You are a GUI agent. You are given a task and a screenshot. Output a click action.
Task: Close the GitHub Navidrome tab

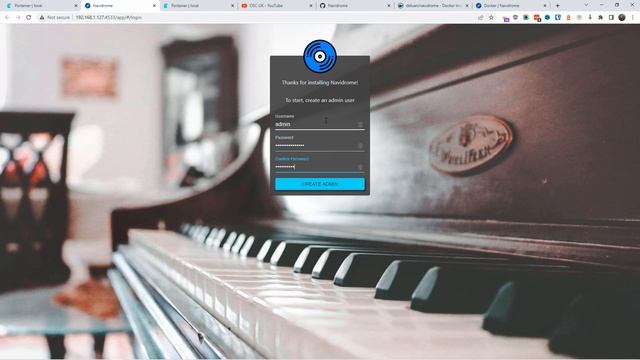point(389,6)
